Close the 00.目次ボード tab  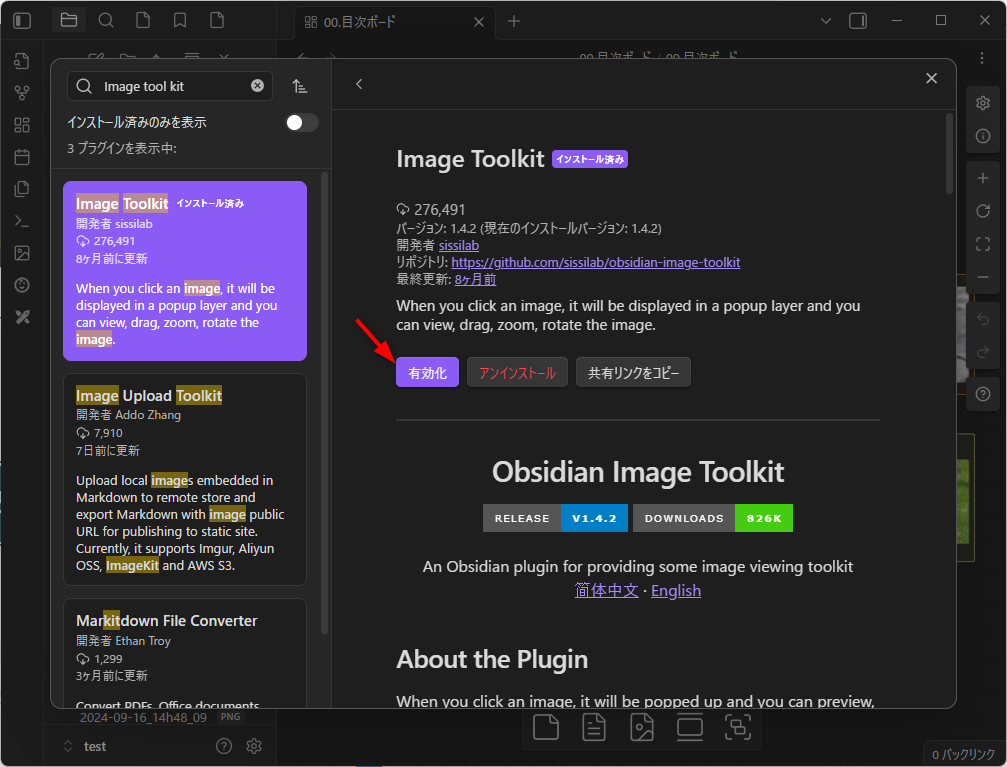tap(478, 22)
